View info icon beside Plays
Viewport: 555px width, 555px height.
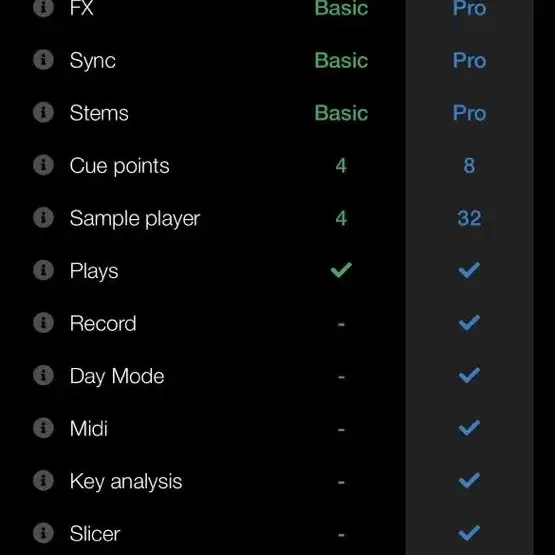43,270
